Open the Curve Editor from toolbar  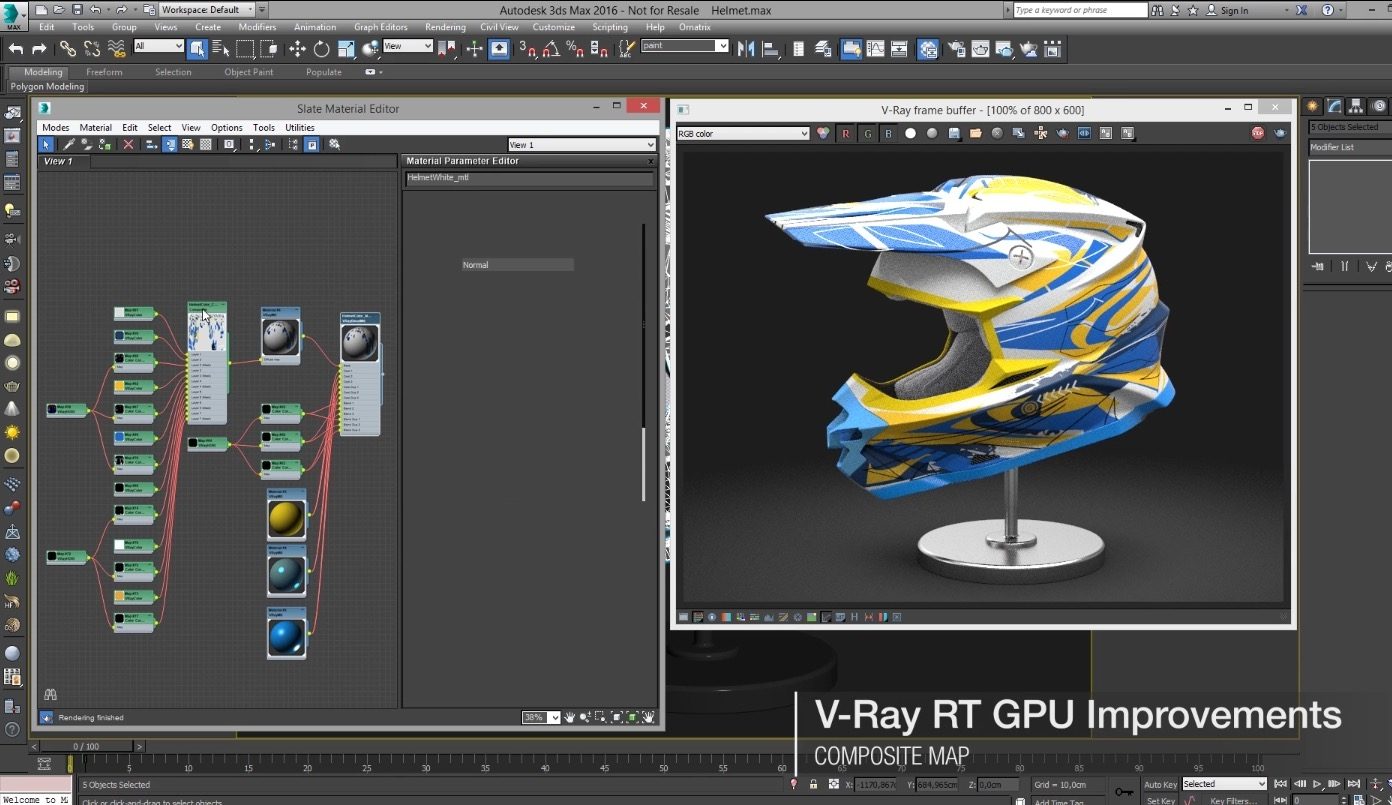point(875,48)
